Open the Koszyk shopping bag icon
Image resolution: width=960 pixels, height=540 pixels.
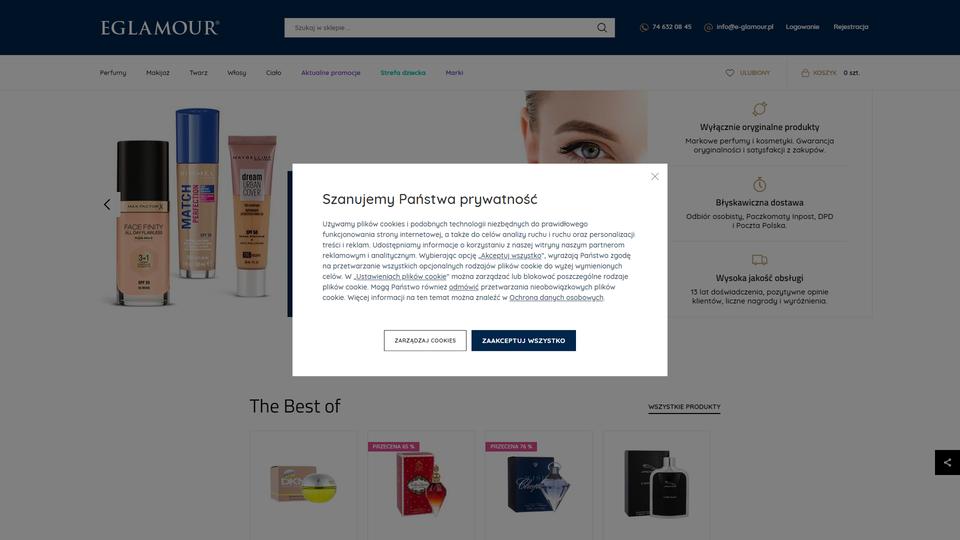[805, 73]
